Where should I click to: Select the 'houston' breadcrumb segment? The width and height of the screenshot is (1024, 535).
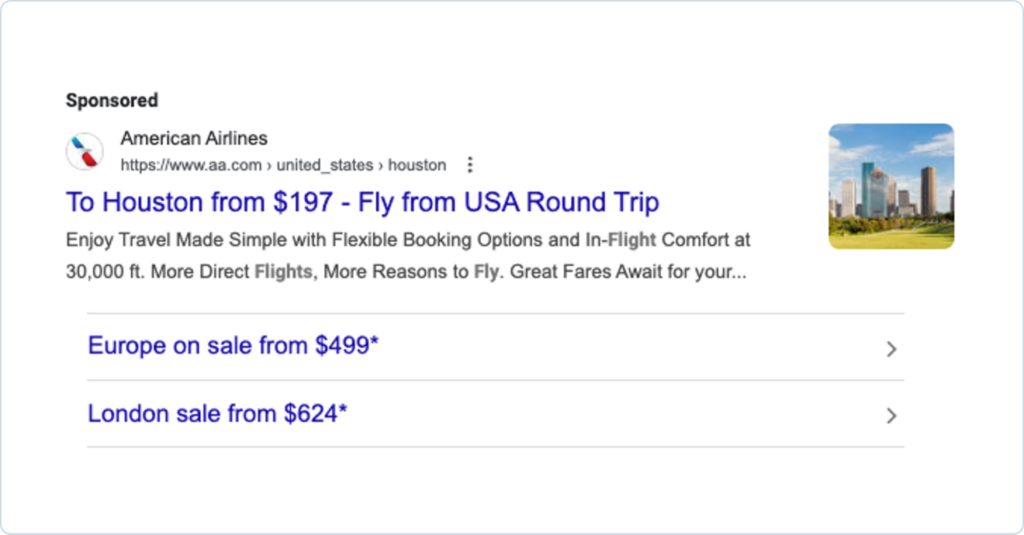[x=417, y=165]
